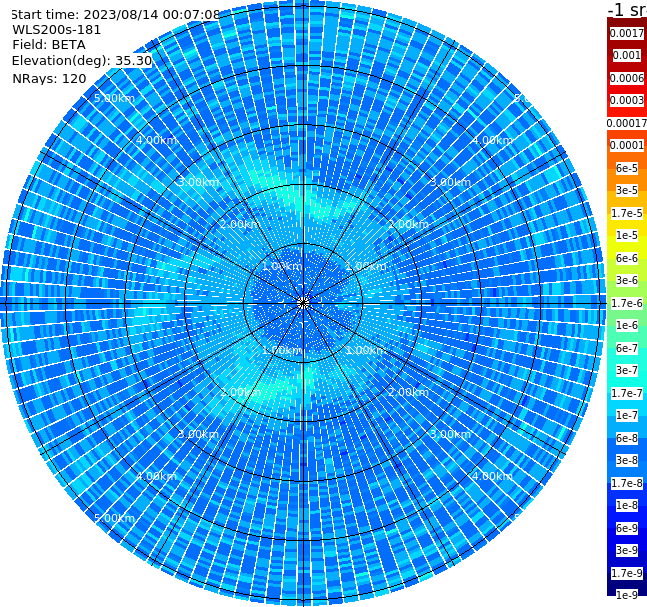The width and height of the screenshot is (647, 607).
Task: Click the lower-right 2.00km range label
Action: pos(408,392)
